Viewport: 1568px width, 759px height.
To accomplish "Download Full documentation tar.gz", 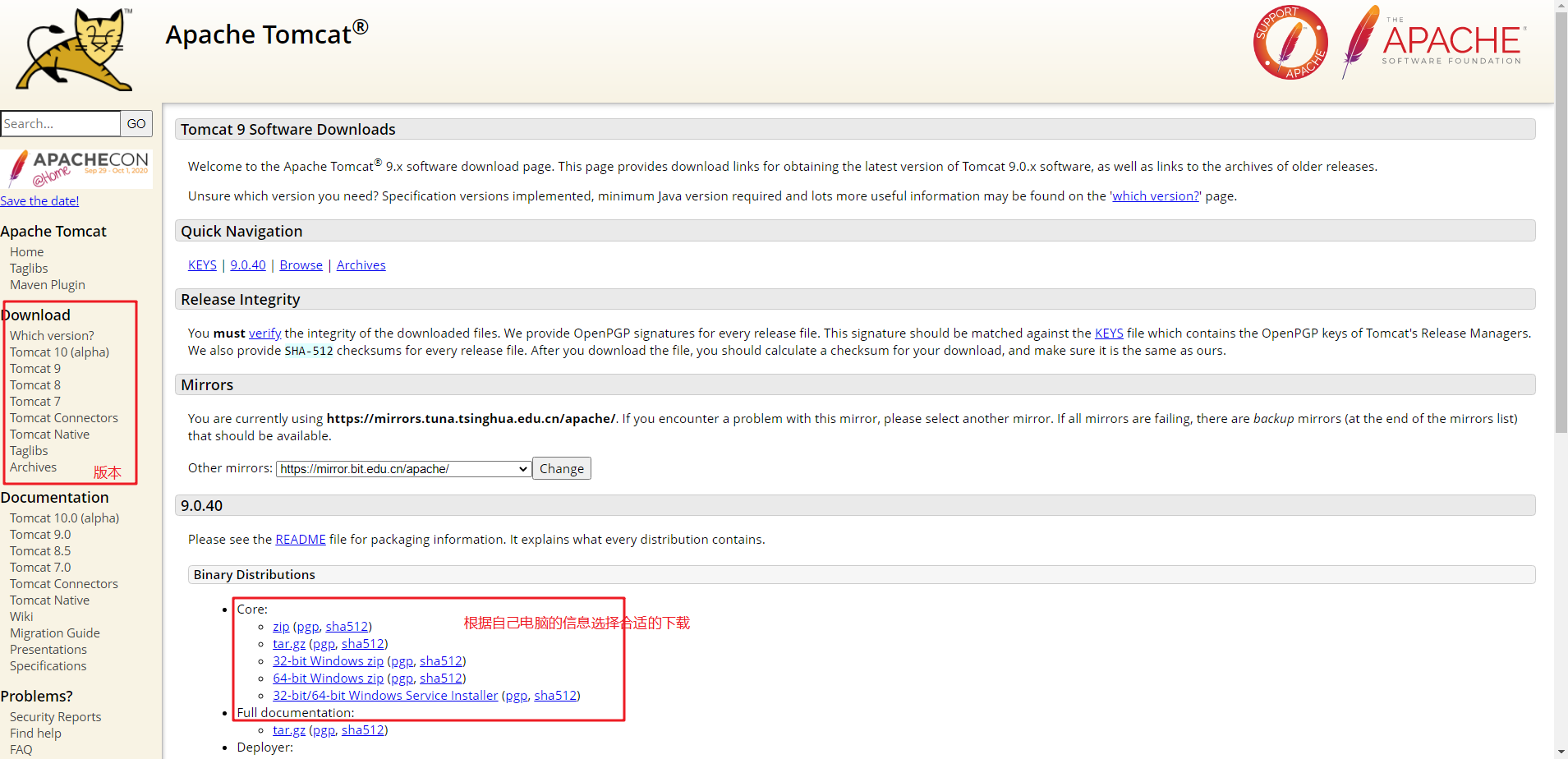I will 289,730.
